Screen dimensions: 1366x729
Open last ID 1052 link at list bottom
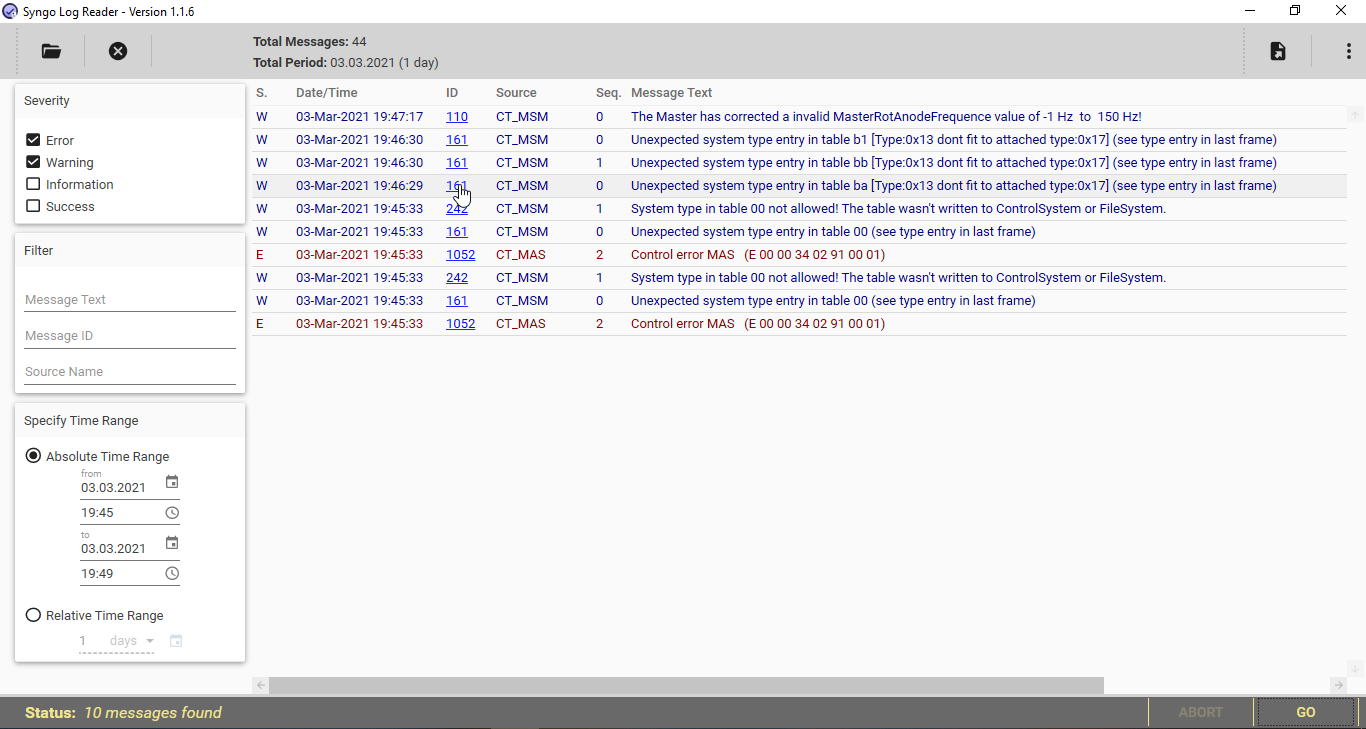coord(460,324)
